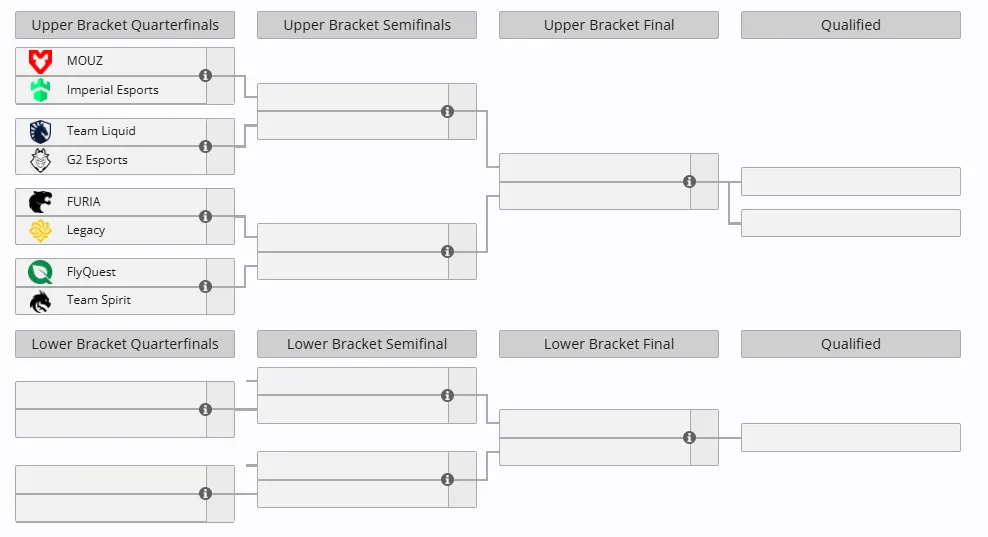The height and width of the screenshot is (537, 988).
Task: Click the Imperial Esports logo
Action: tap(40, 90)
